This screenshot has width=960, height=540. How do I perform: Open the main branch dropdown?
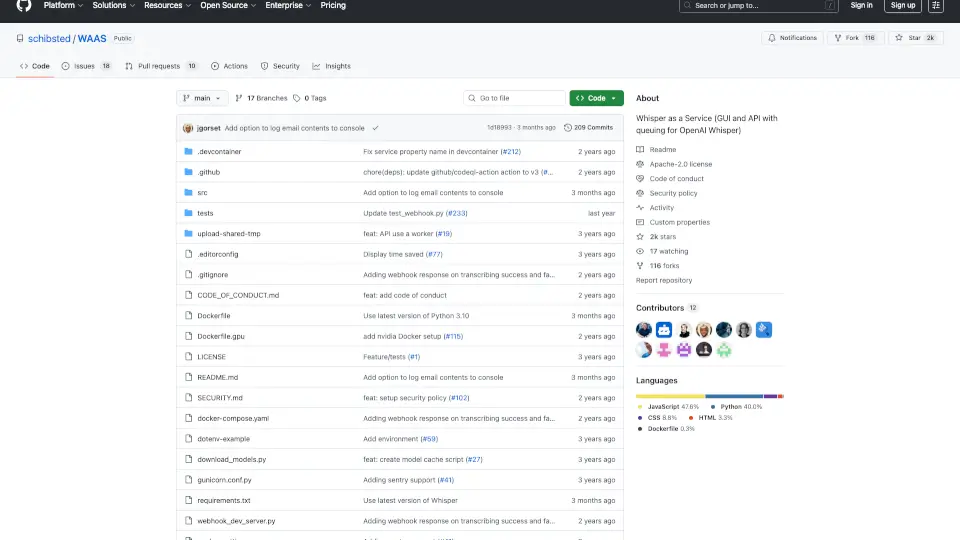(202, 98)
